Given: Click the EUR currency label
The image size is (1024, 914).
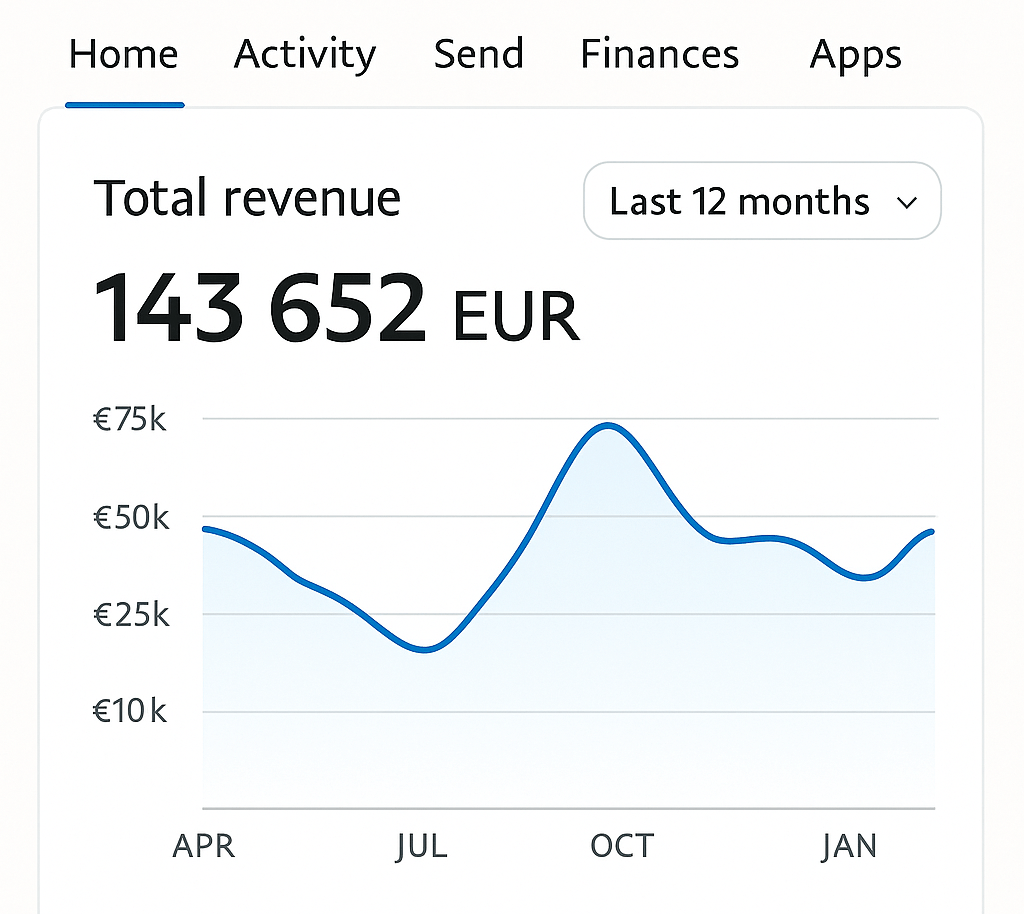Looking at the screenshot, I should click(516, 316).
